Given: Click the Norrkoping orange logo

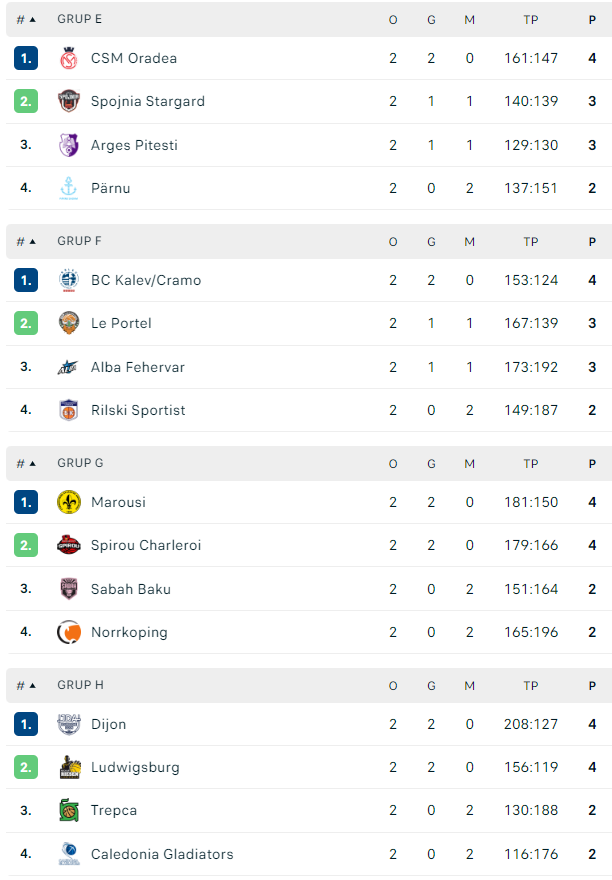Looking at the screenshot, I should [x=68, y=632].
